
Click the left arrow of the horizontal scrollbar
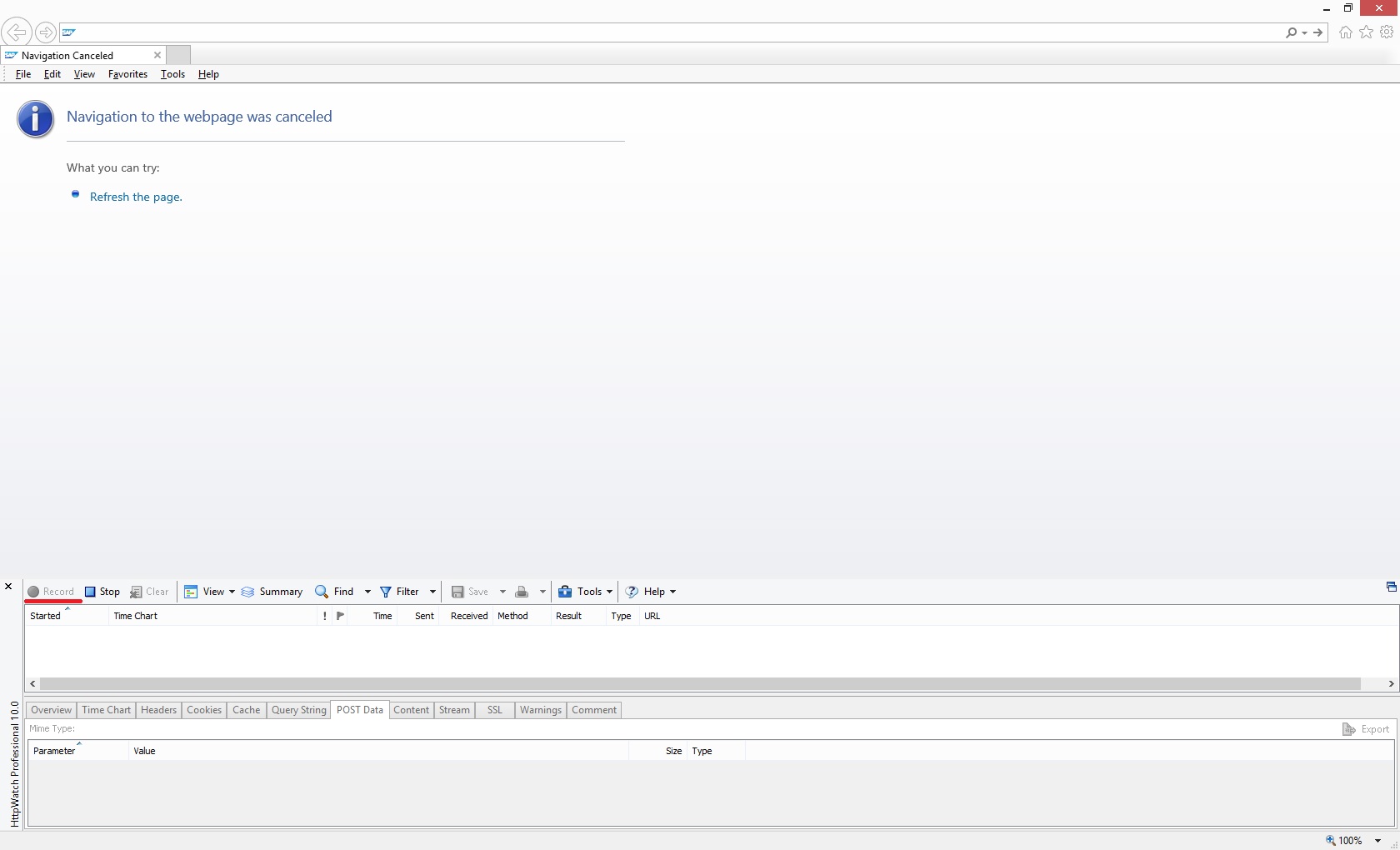[x=32, y=684]
